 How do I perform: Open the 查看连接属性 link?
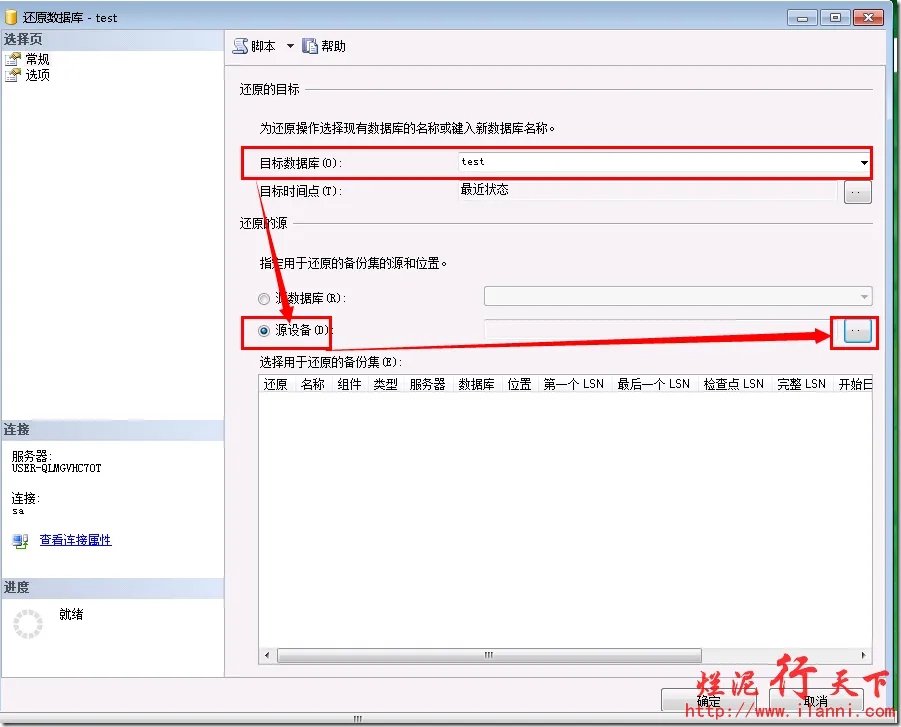[75, 540]
